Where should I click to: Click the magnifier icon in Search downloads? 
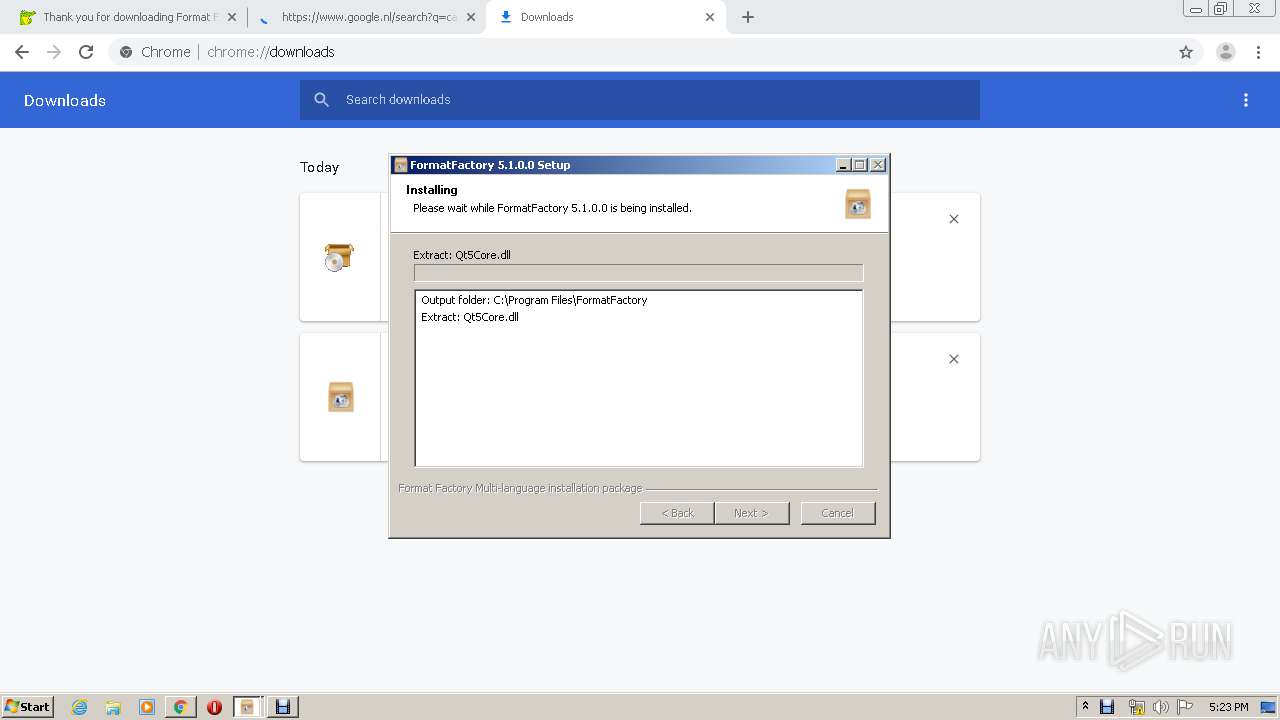pos(321,100)
